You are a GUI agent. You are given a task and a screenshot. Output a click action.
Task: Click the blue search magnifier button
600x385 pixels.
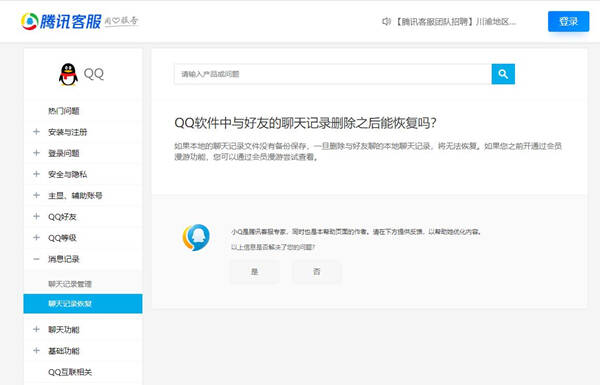(503, 74)
